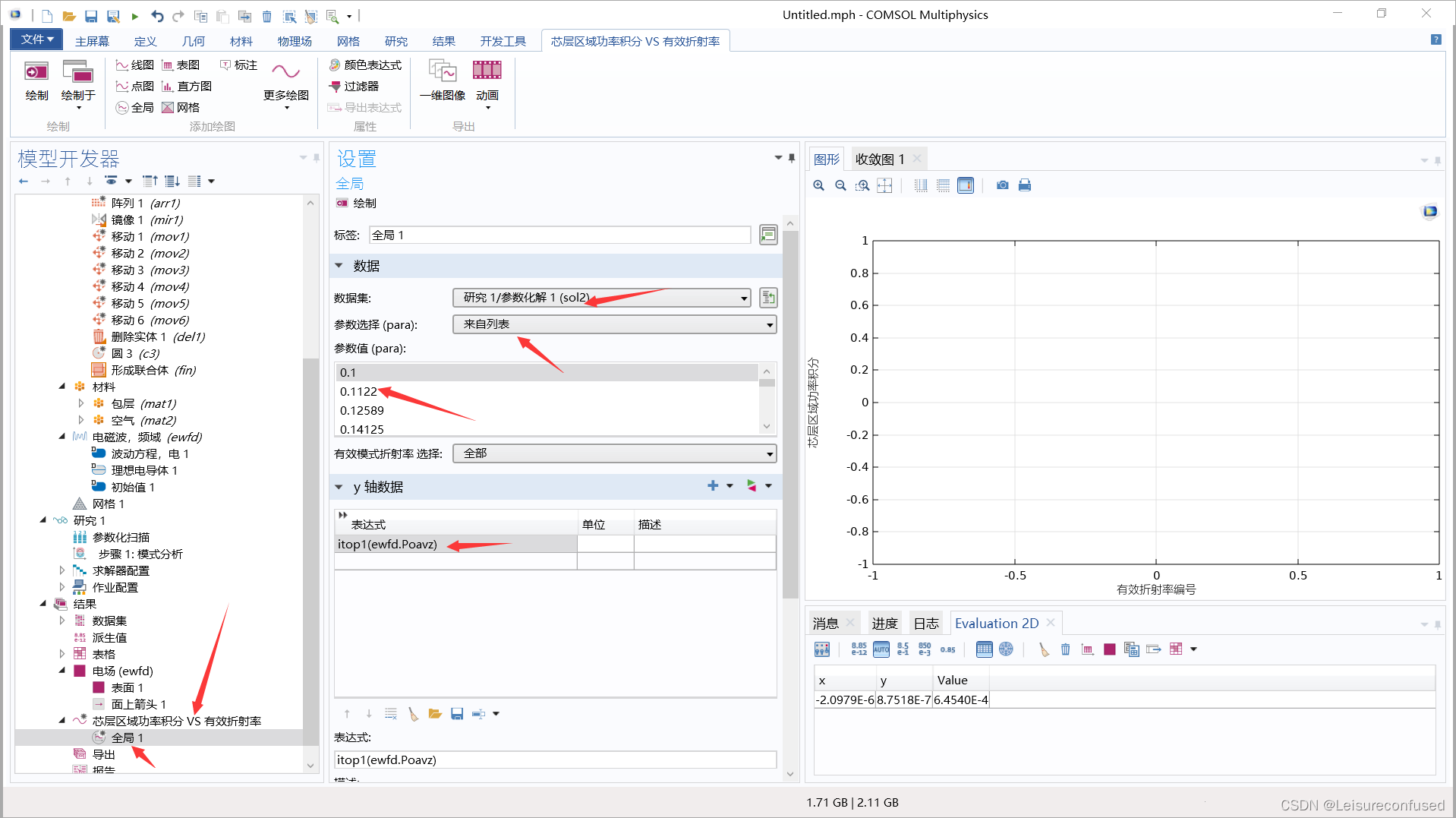Add a 点图 point graph
The height and width of the screenshot is (818, 1456).
(135, 87)
